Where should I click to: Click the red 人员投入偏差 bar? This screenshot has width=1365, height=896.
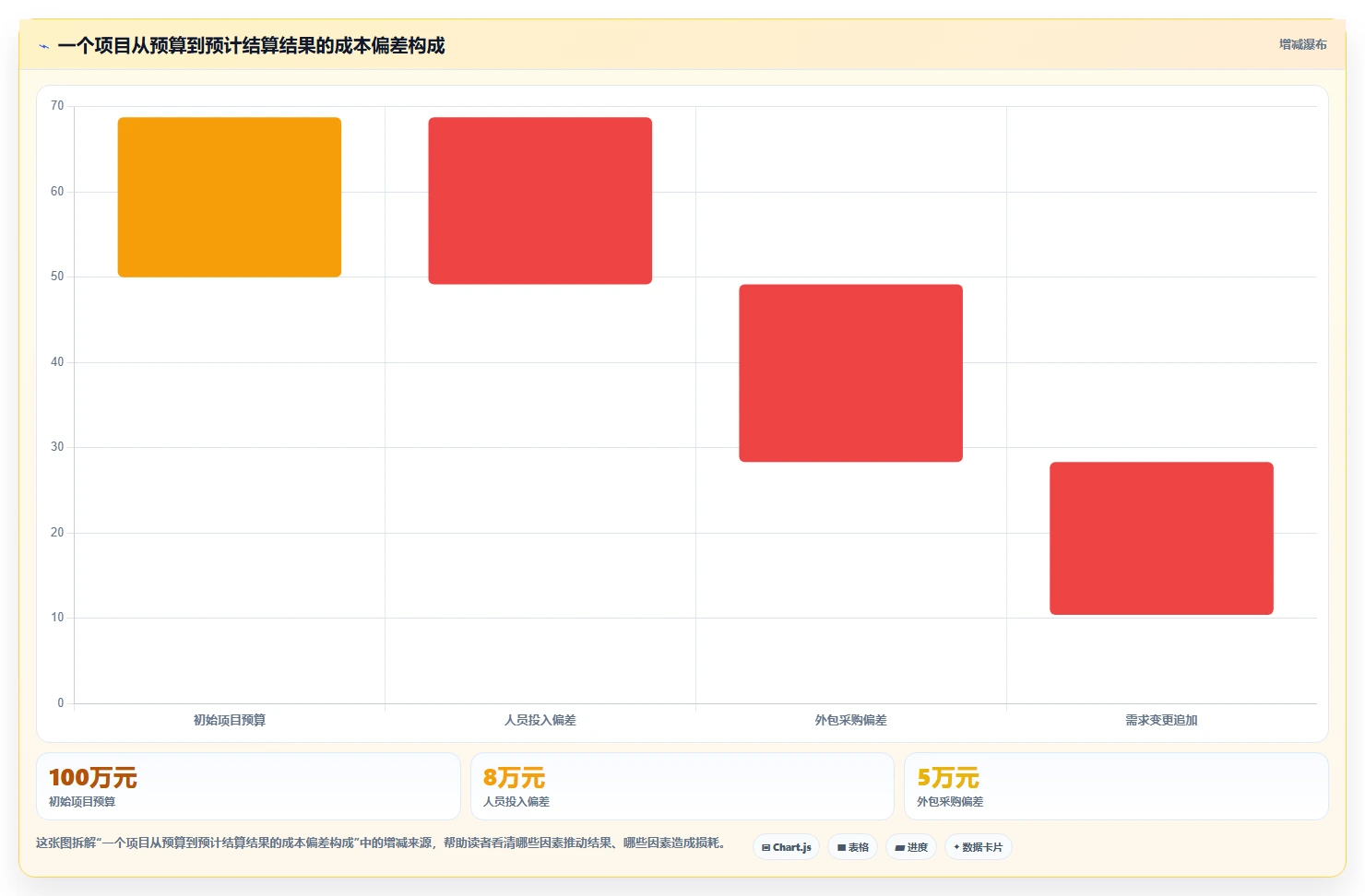point(540,201)
